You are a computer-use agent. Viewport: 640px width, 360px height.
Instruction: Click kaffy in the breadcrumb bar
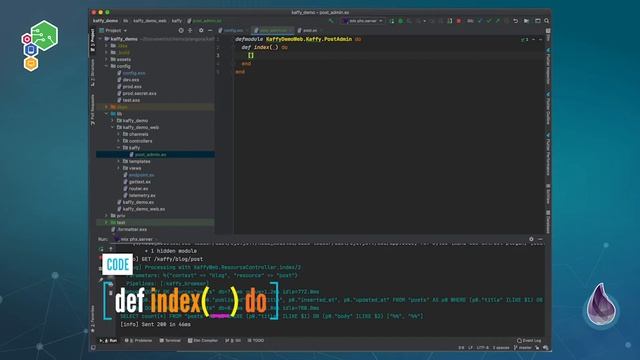pos(177,21)
